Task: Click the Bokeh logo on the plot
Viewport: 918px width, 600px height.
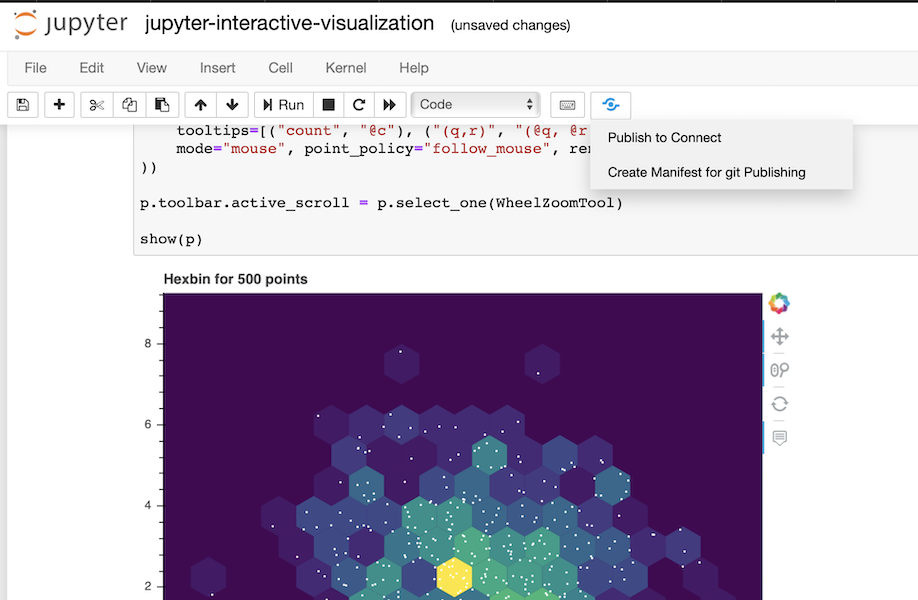Action: [x=778, y=303]
